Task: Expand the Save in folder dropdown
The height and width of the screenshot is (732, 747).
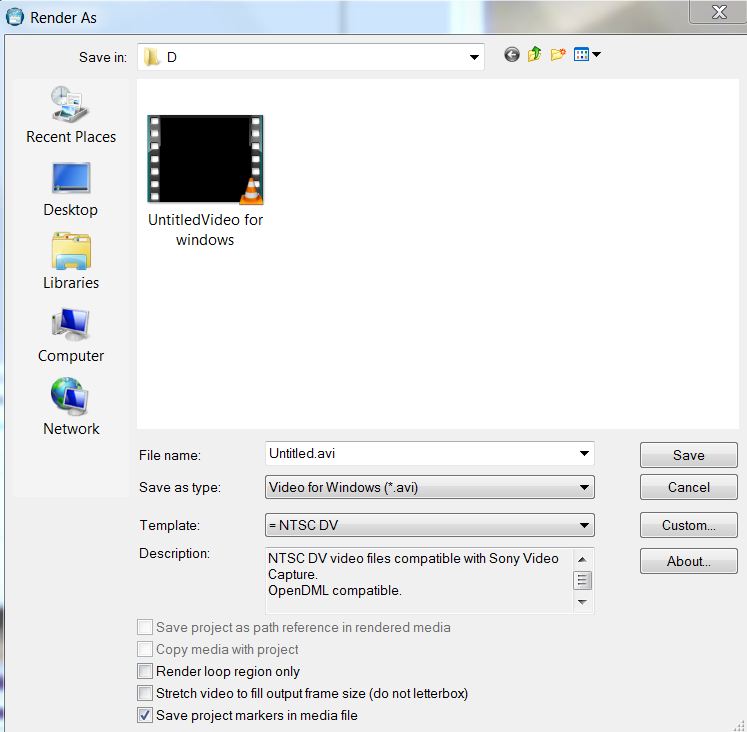Action: [474, 57]
